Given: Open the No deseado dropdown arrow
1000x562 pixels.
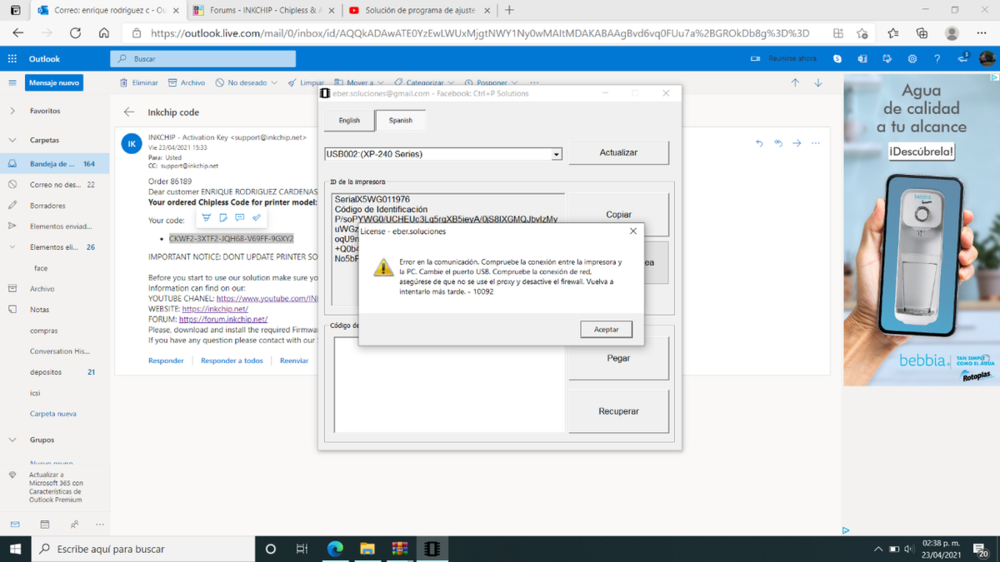Looking at the screenshot, I should [x=274, y=83].
